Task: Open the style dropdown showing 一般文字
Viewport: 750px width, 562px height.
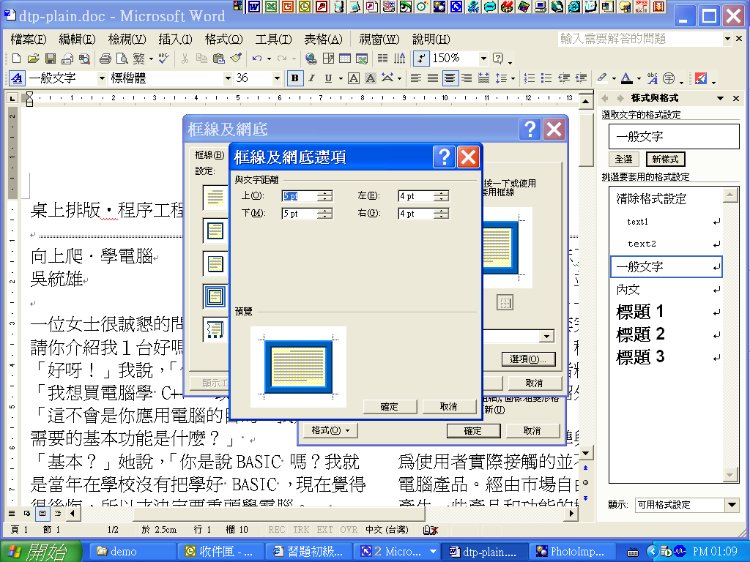Action: tap(101, 78)
